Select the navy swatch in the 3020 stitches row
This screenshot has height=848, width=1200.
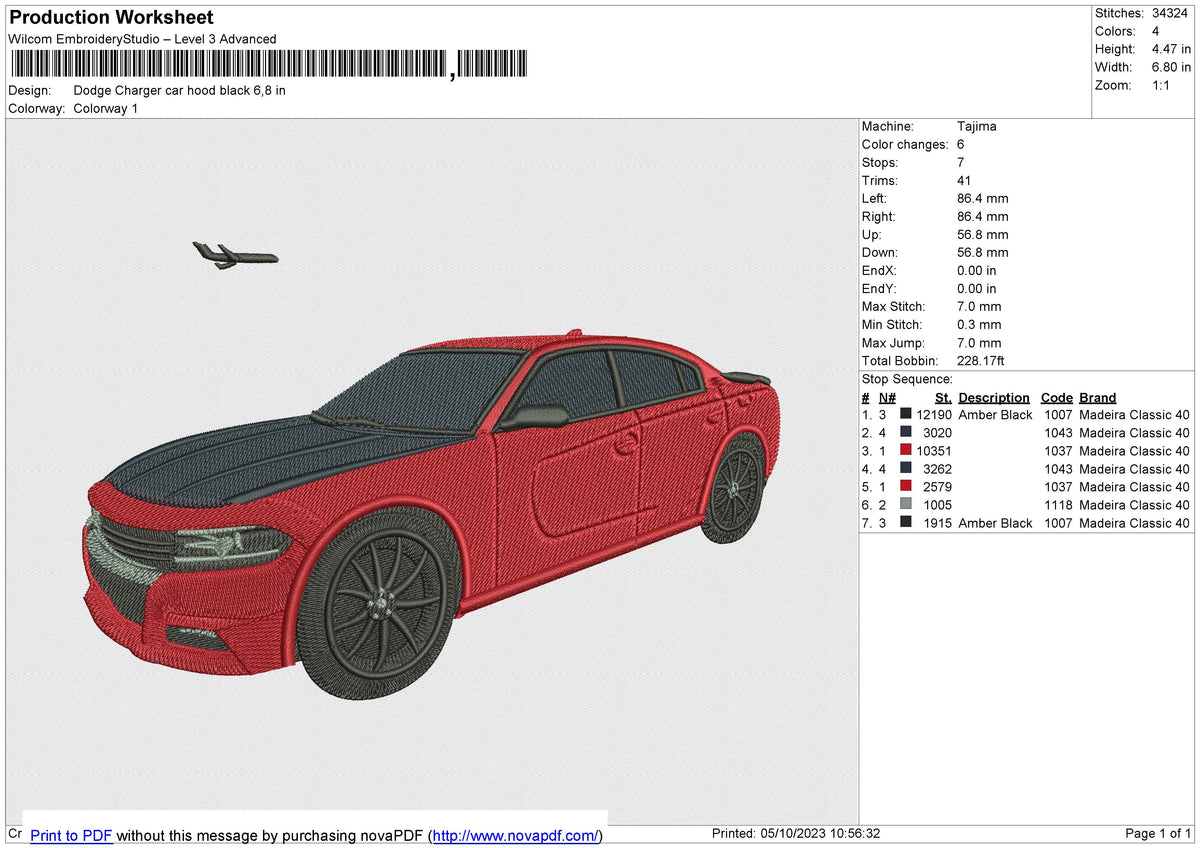coord(905,433)
